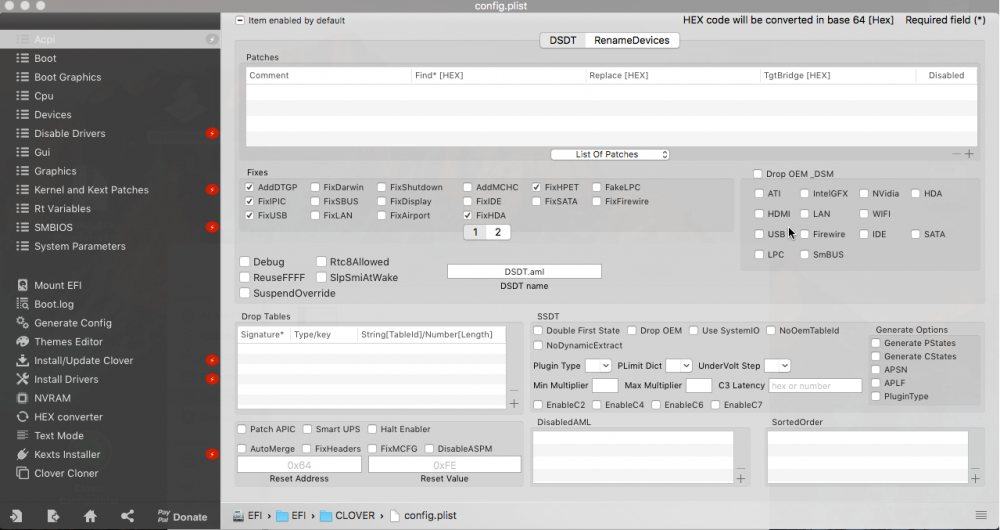1000x530 pixels.
Task: Open Clover Cloner
Action: click(57, 473)
